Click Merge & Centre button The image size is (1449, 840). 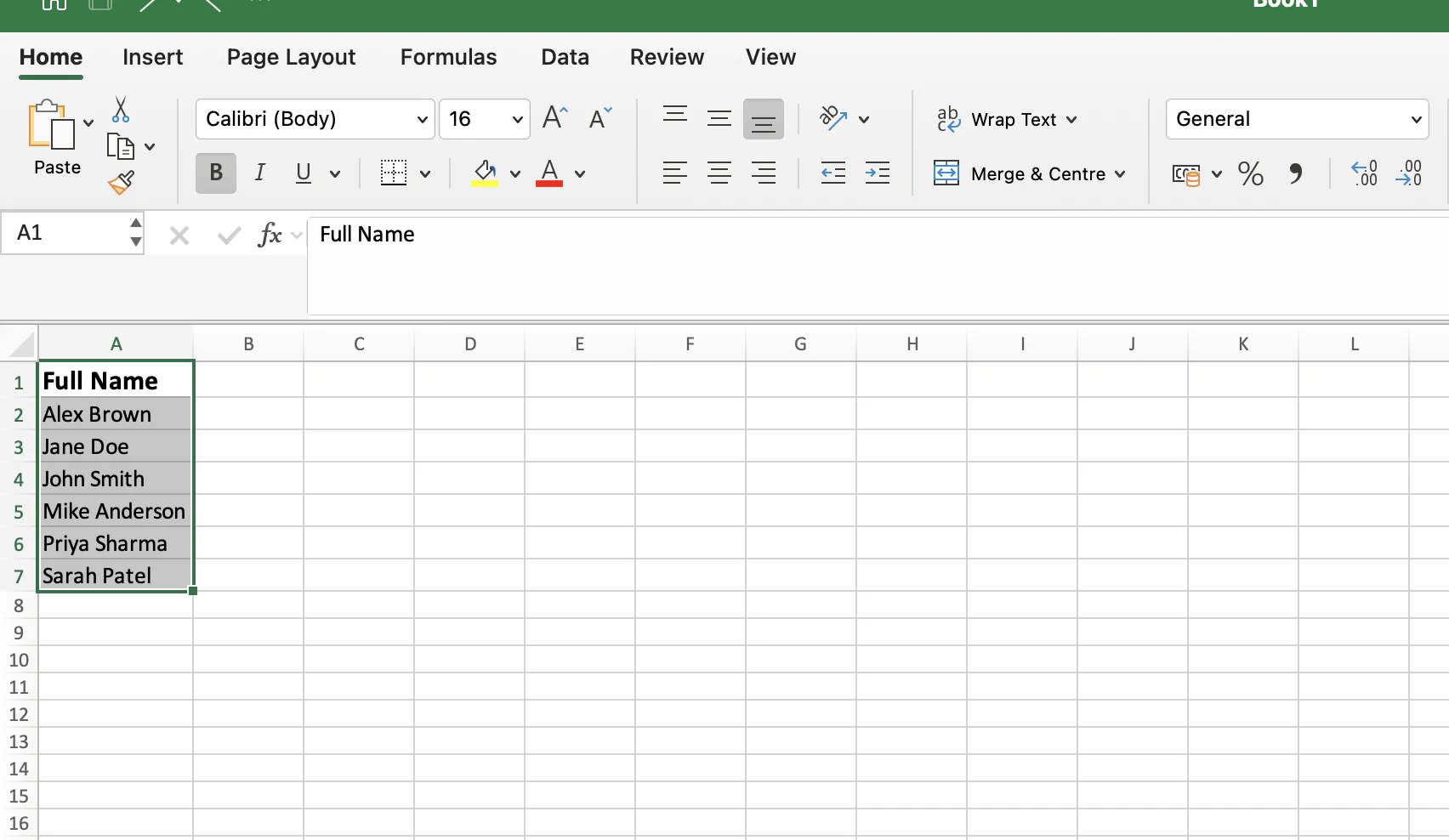click(1020, 173)
